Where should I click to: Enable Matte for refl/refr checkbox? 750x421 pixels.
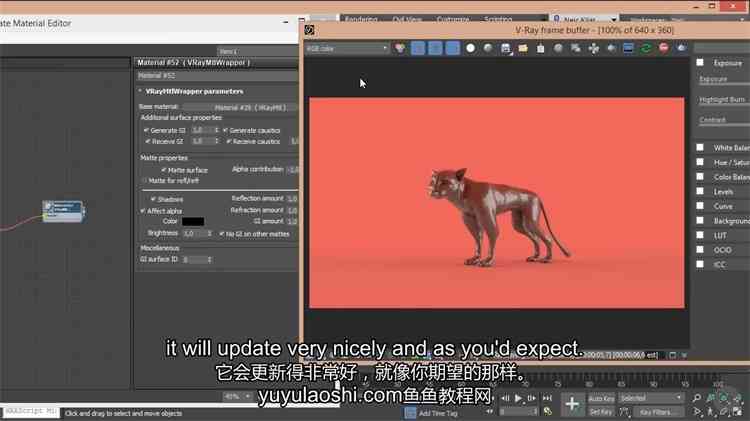[x=144, y=181]
